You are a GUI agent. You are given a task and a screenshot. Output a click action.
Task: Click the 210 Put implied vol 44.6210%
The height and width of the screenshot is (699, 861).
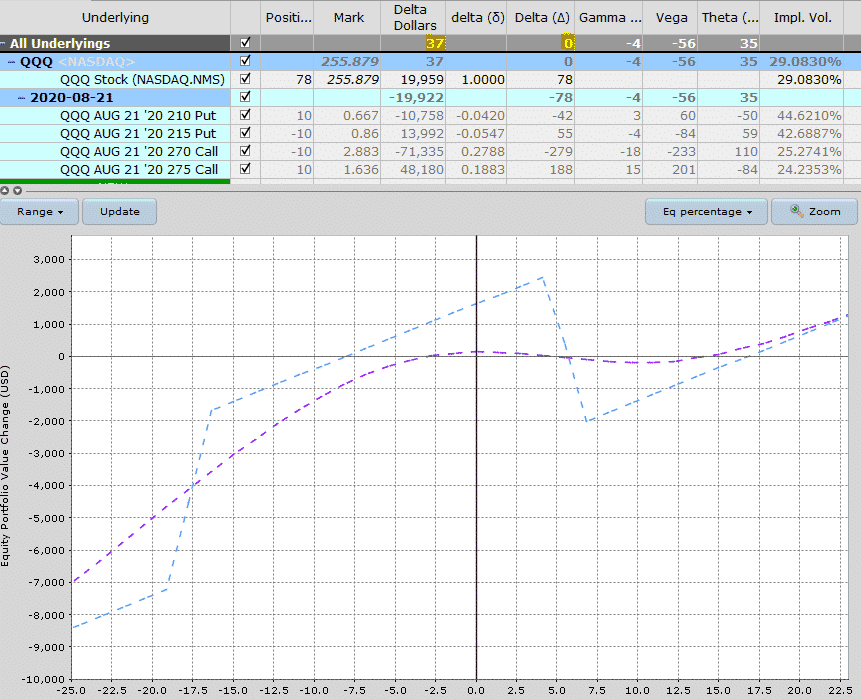click(809, 116)
